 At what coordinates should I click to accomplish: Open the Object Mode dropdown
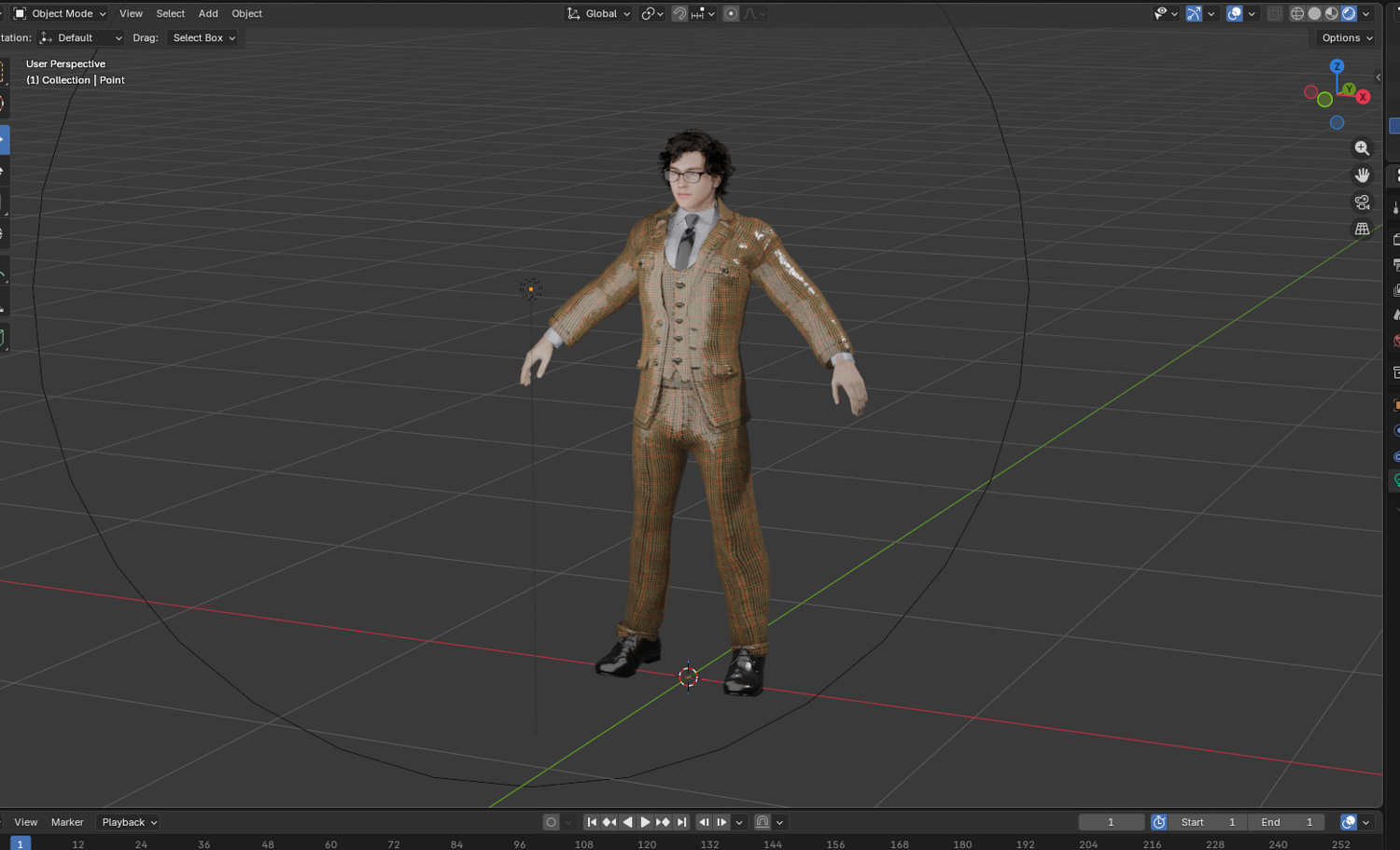(x=60, y=13)
